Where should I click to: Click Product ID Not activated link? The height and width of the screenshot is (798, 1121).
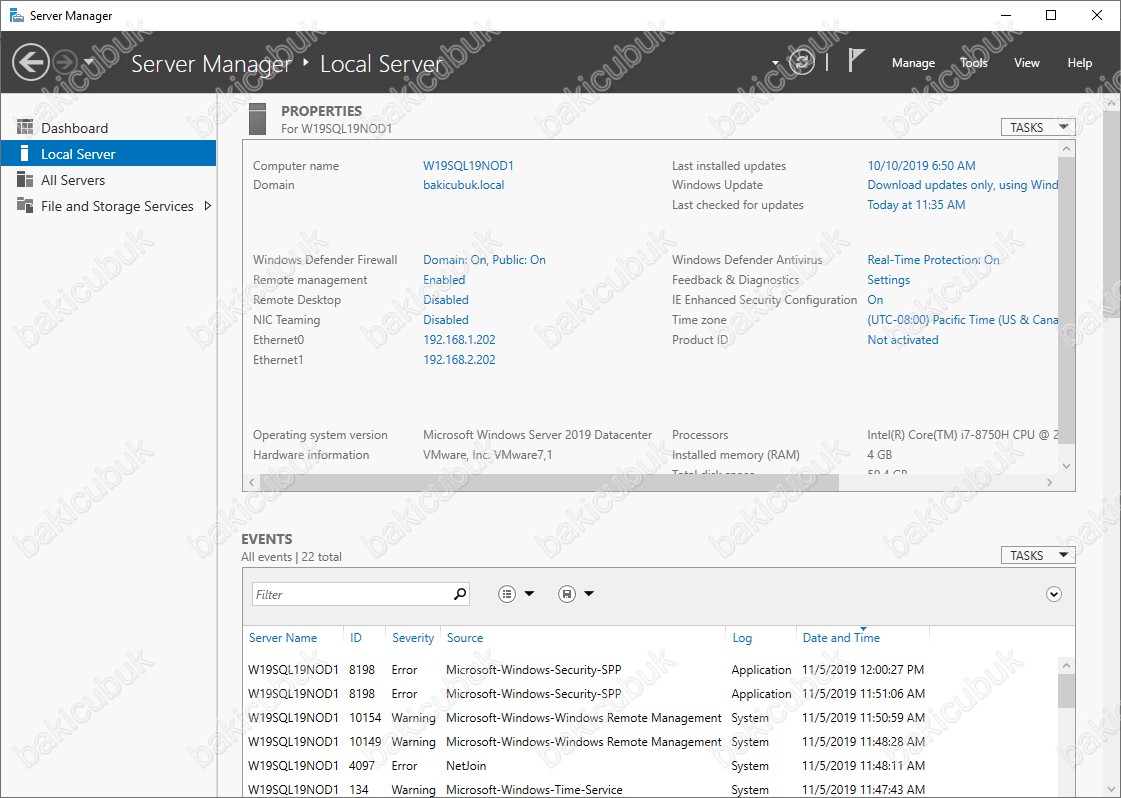pos(902,340)
